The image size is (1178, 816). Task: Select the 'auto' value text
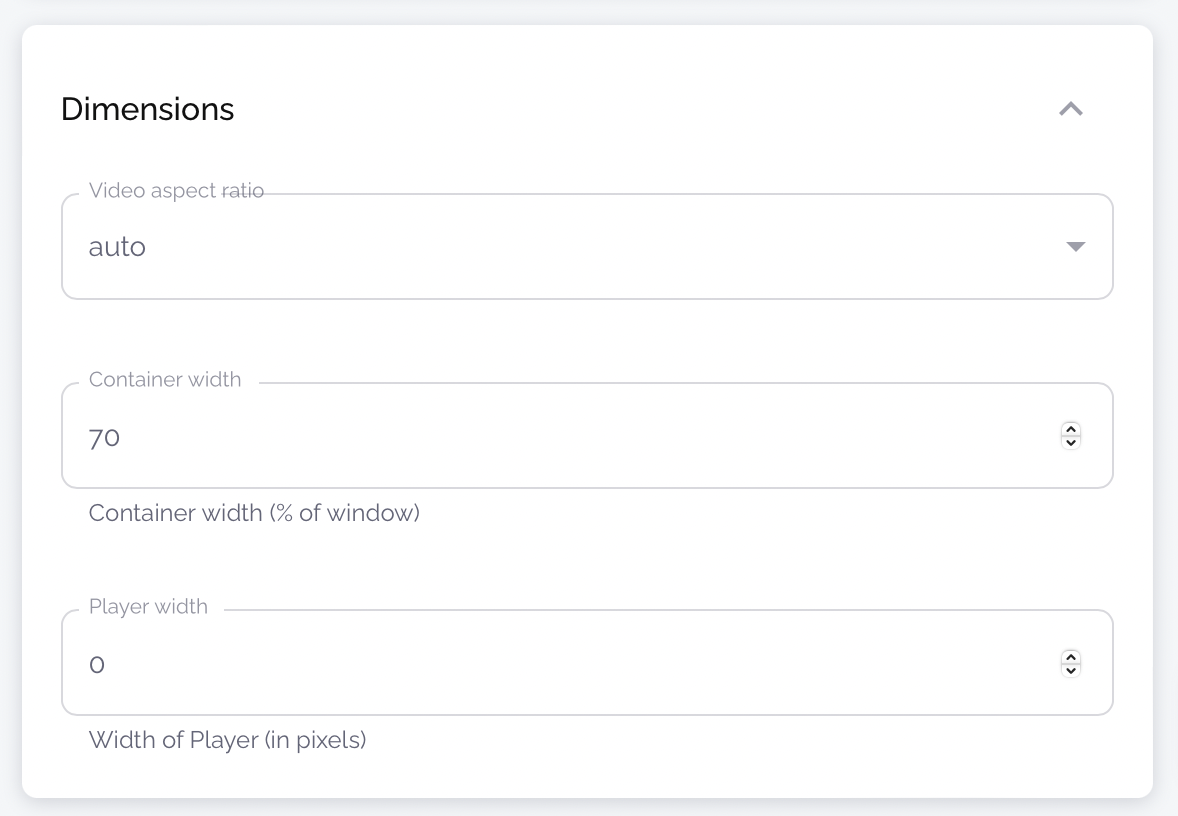tap(117, 247)
